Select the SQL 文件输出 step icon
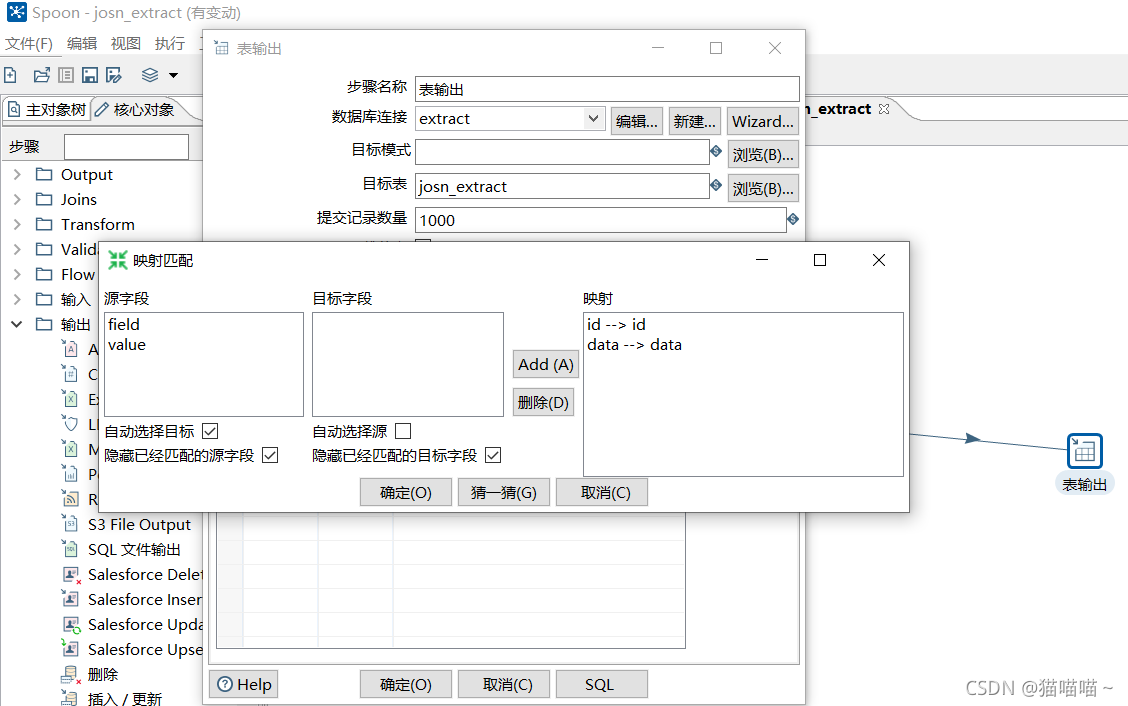The image size is (1128, 706). coord(70,549)
